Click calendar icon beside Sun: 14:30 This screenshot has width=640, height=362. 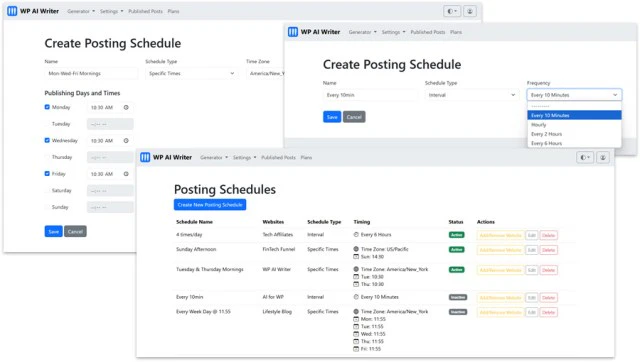(x=356, y=257)
